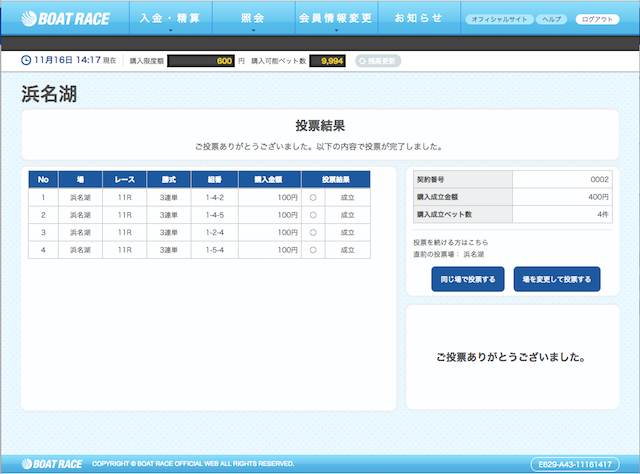Image resolution: width=640 pixels, height=474 pixels.
Task: Expand the arrow under 会員情報変更
Action: pos(336,30)
